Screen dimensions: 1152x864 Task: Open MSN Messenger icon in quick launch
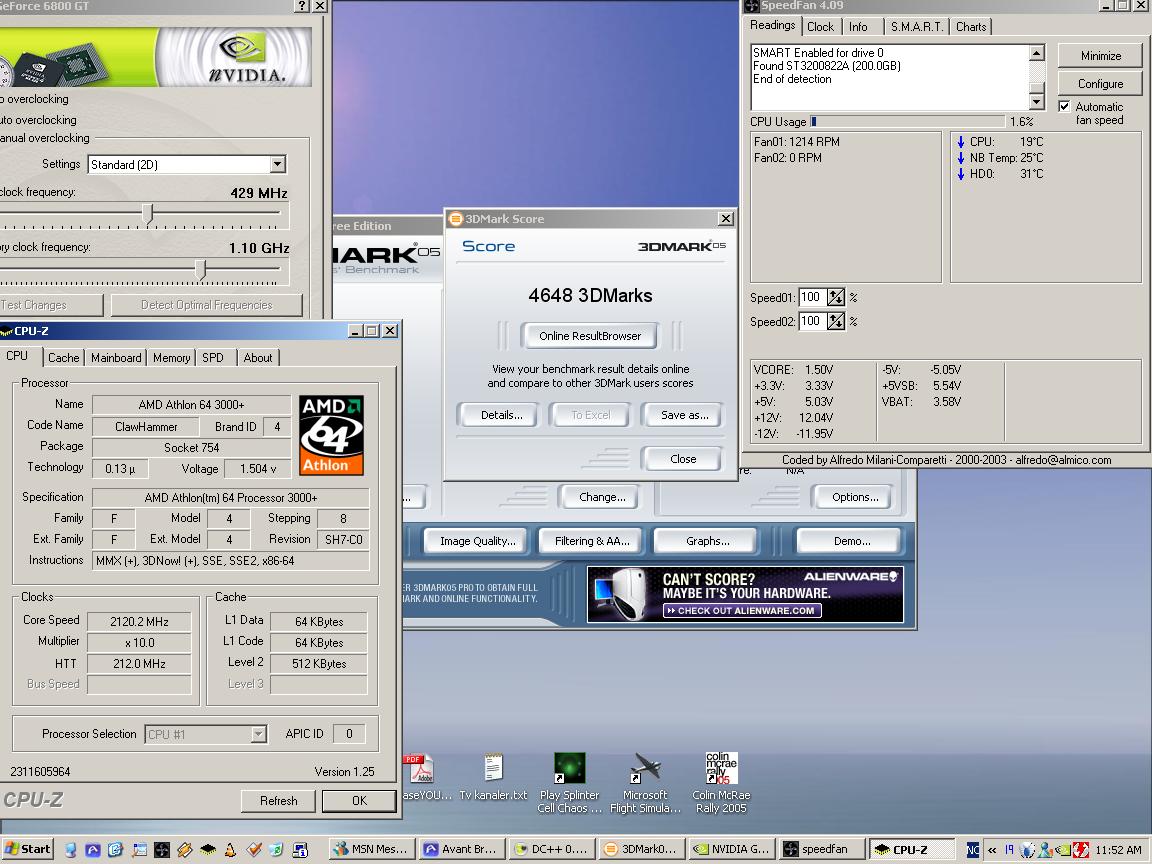click(70, 850)
